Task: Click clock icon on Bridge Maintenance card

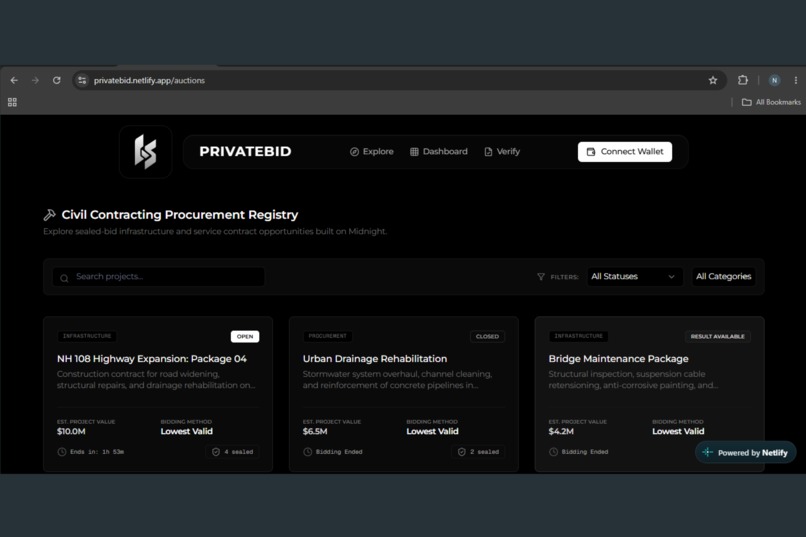Action: pyautogui.click(x=553, y=452)
